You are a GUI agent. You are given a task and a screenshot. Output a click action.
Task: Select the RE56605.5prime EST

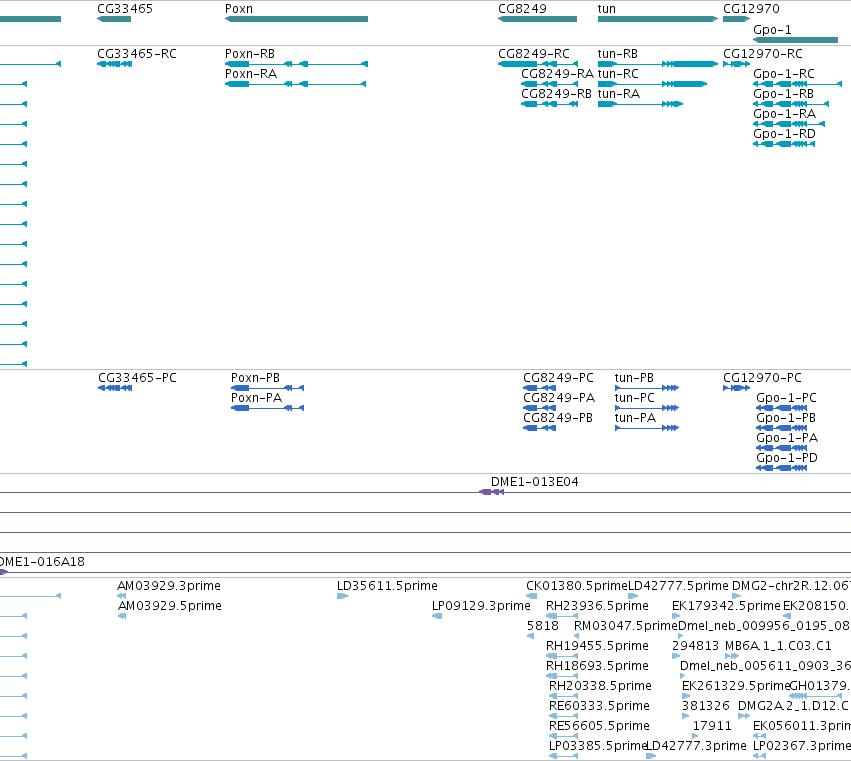click(x=563, y=736)
